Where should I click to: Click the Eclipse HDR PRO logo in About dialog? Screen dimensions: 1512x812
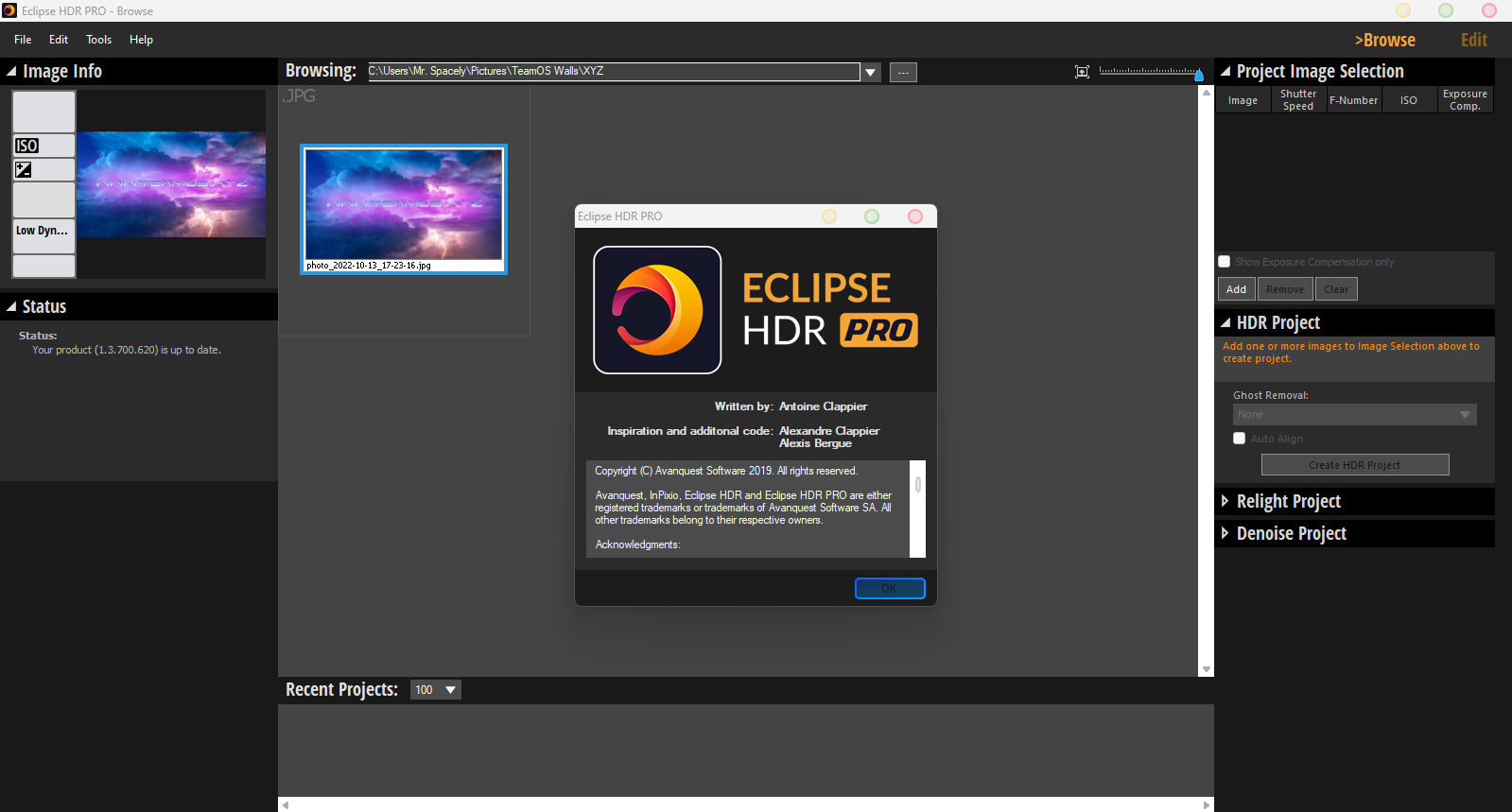tap(657, 310)
